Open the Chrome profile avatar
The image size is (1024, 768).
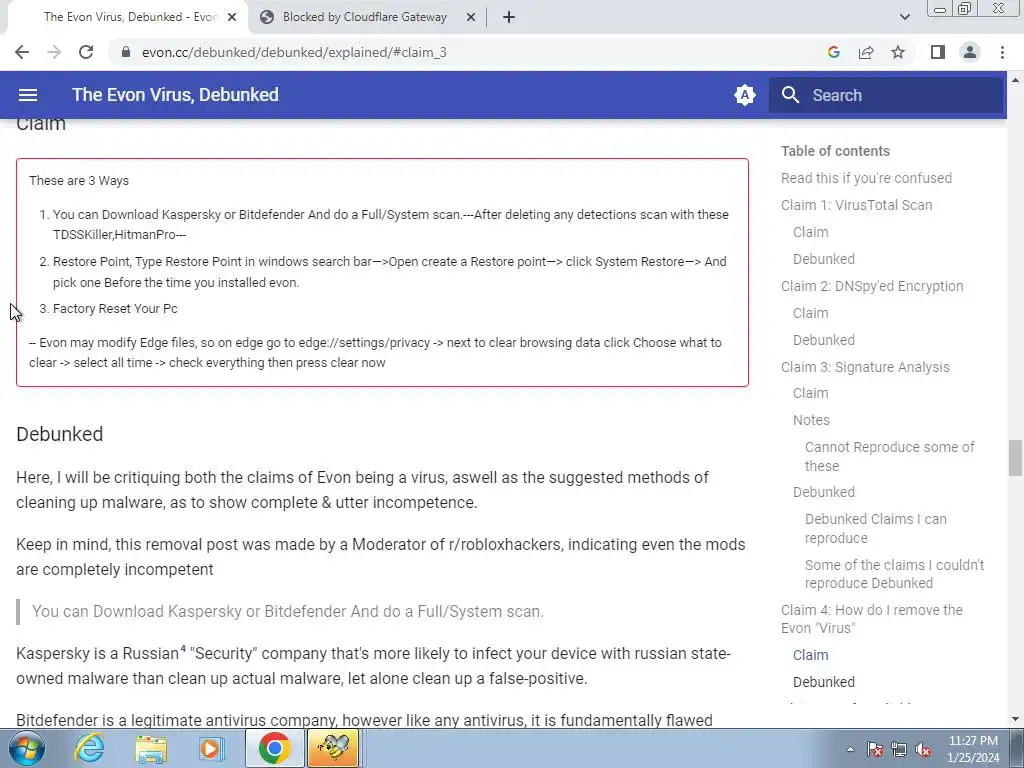coord(970,52)
